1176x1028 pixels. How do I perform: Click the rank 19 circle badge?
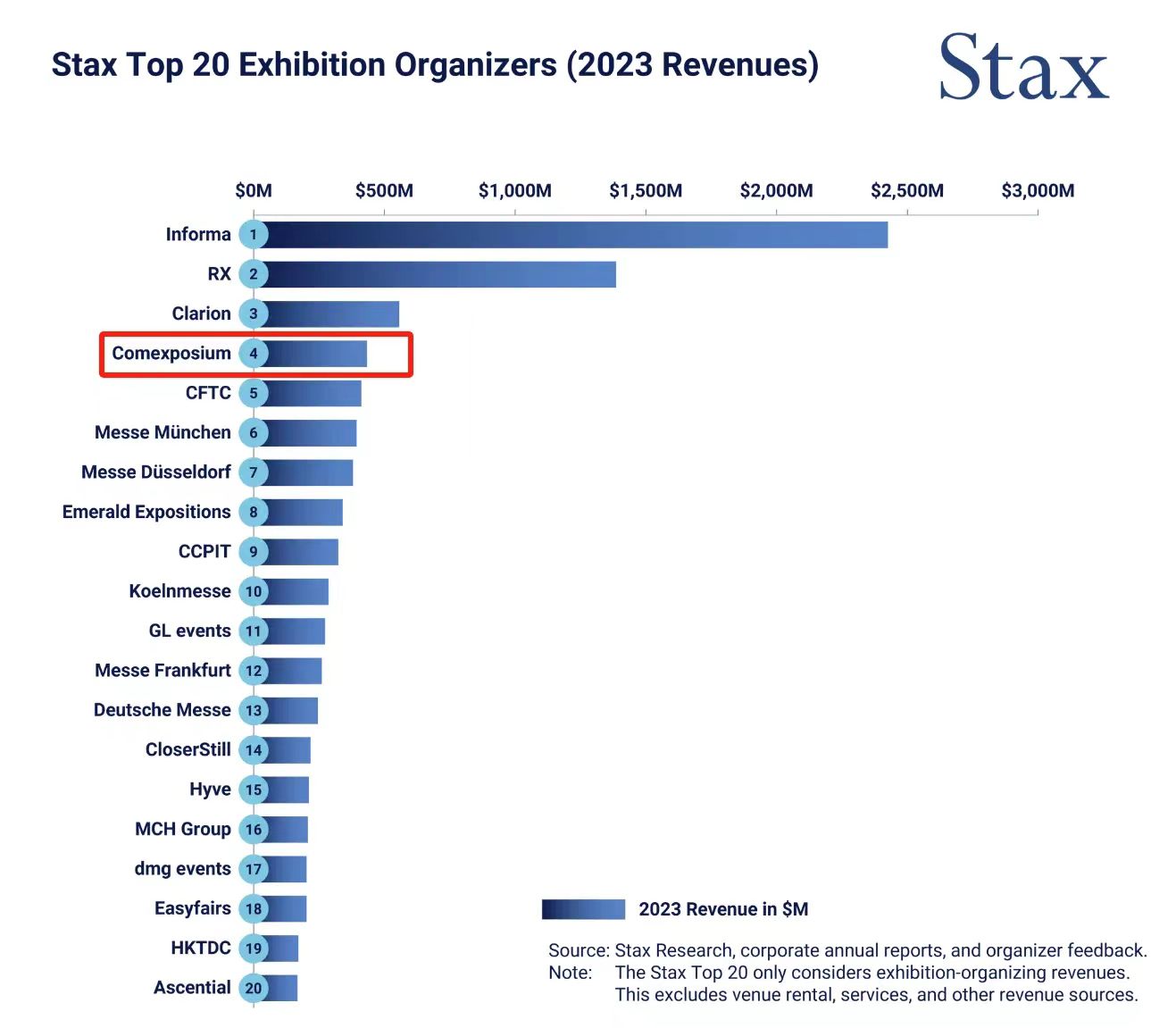pos(254,949)
